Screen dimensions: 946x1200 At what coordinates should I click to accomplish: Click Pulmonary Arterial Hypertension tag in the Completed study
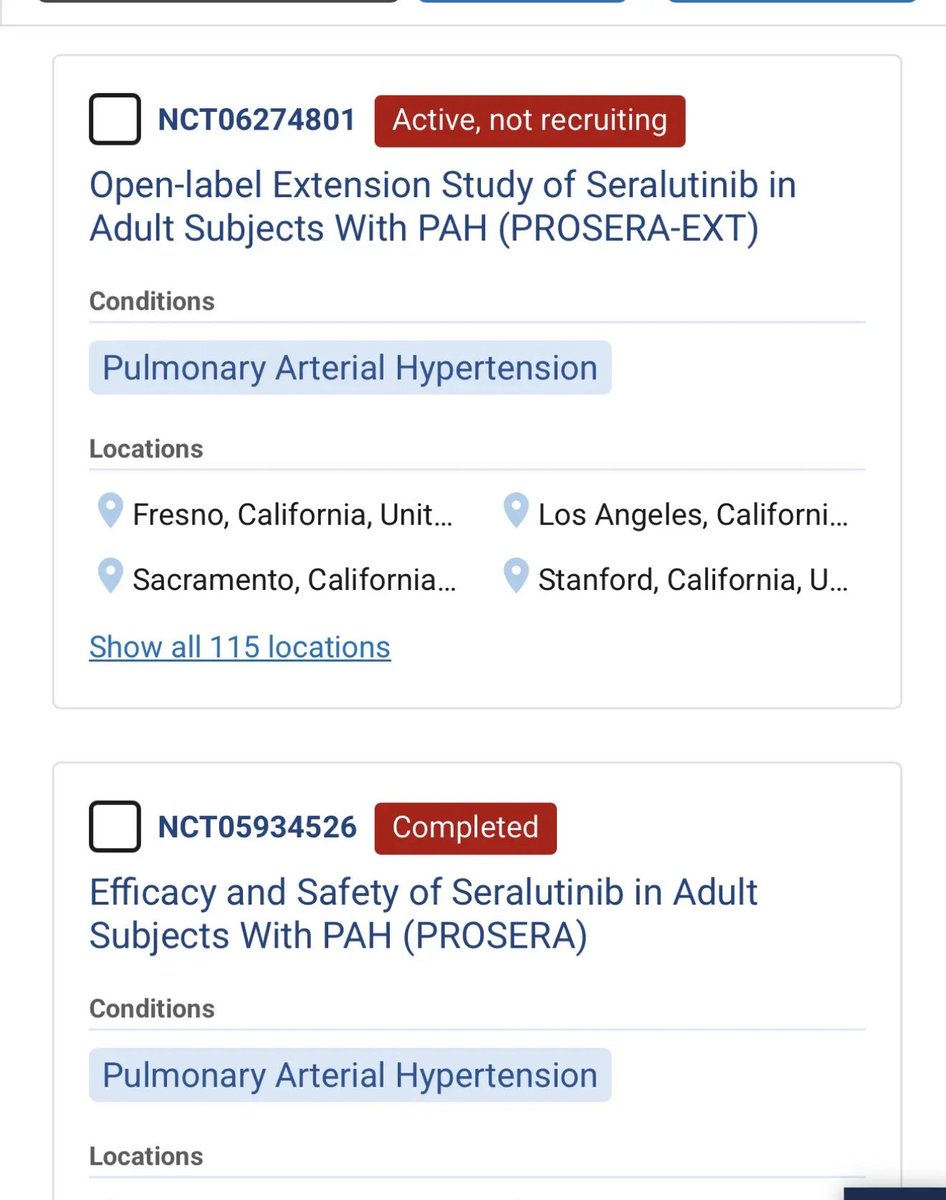[x=349, y=1075]
